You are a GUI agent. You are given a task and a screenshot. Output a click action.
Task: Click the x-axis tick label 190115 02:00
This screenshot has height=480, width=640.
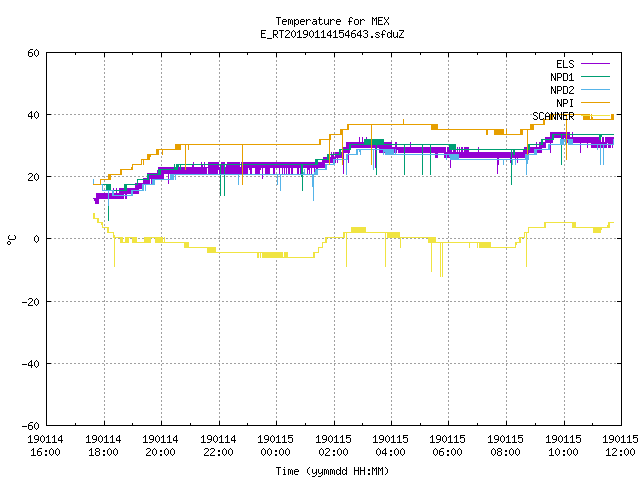pyautogui.click(x=333, y=446)
